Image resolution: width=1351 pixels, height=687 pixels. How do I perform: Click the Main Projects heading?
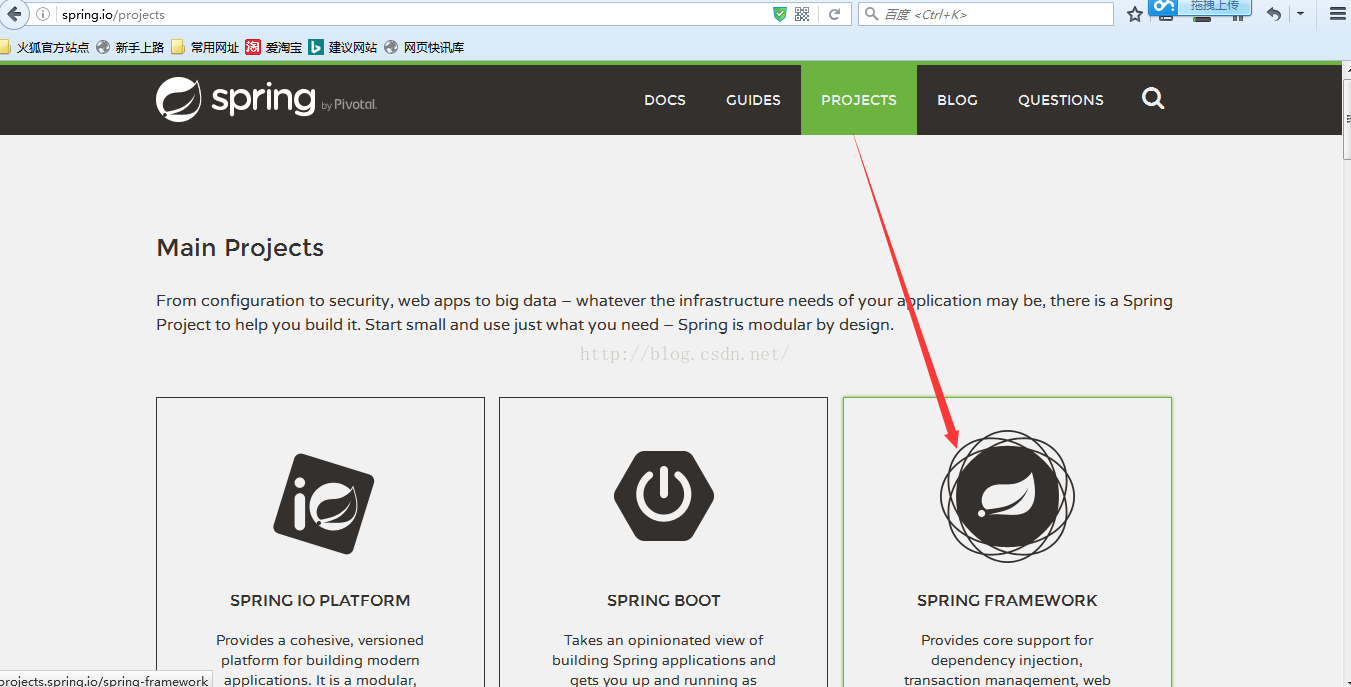point(240,248)
